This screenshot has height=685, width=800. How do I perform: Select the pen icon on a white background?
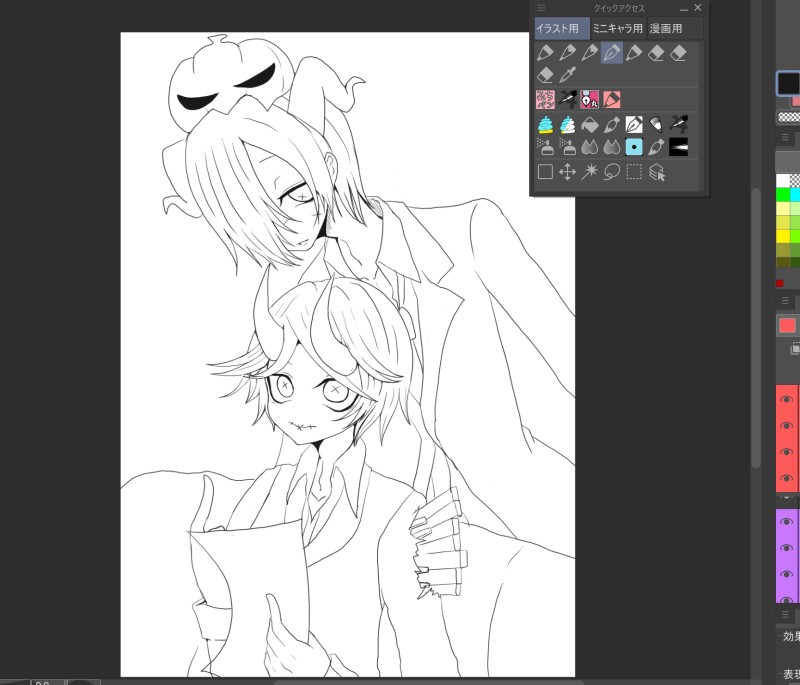[634, 124]
